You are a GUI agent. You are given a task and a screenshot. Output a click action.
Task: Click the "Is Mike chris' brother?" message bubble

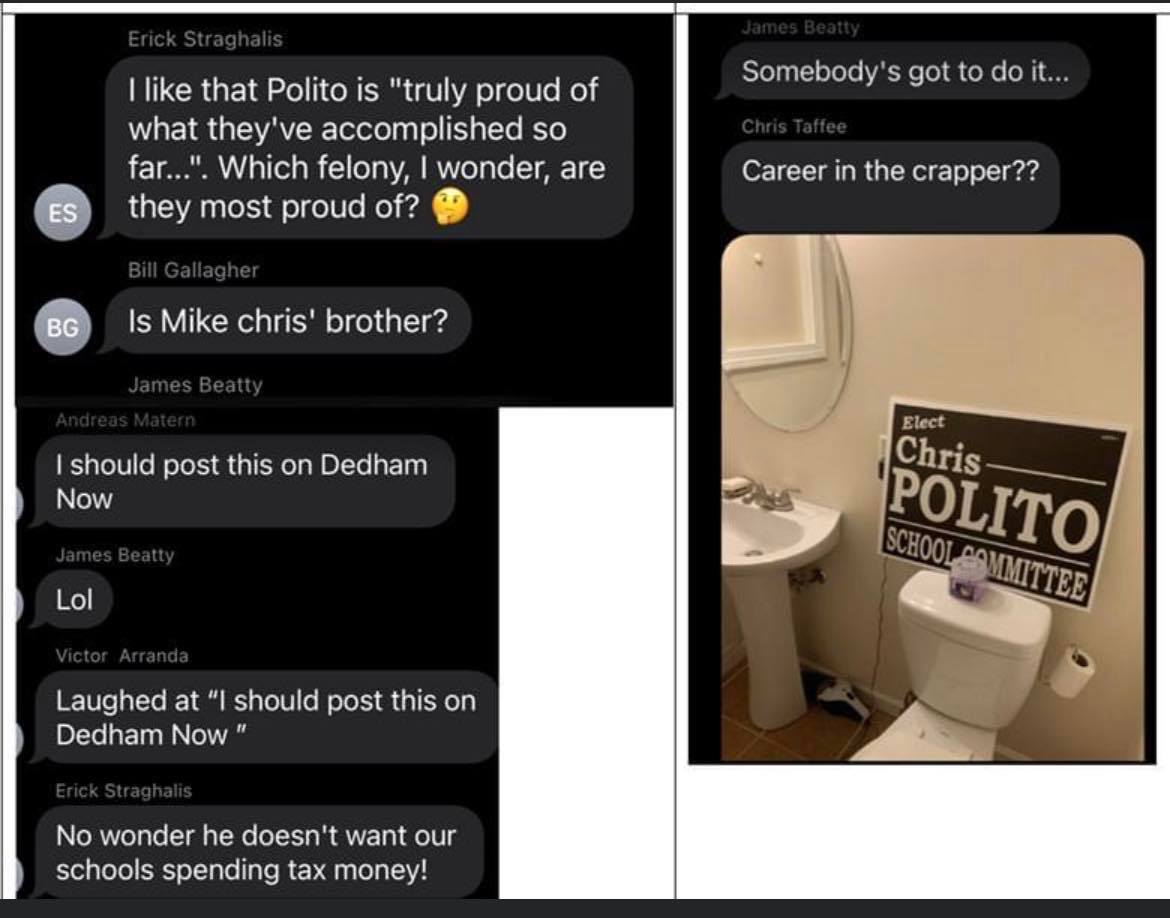tap(288, 321)
